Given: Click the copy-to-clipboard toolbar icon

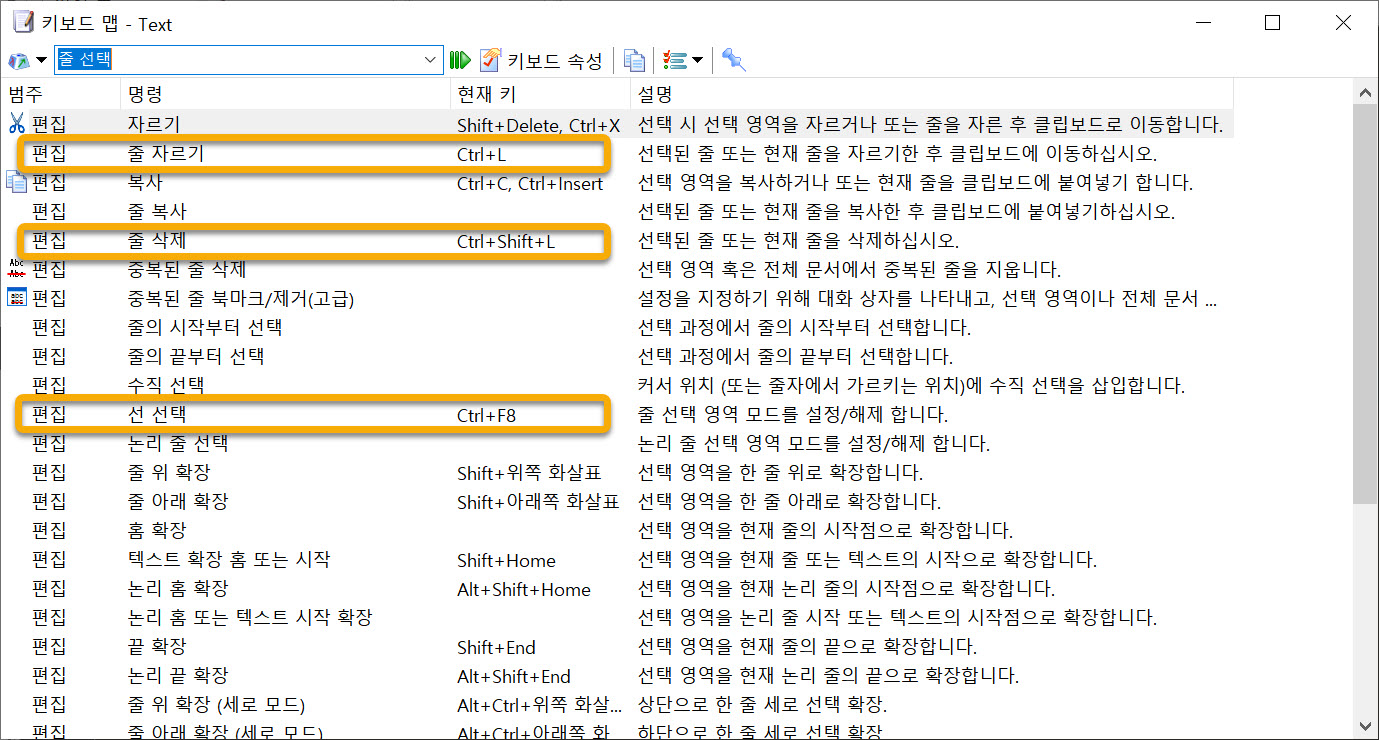Looking at the screenshot, I should [634, 60].
